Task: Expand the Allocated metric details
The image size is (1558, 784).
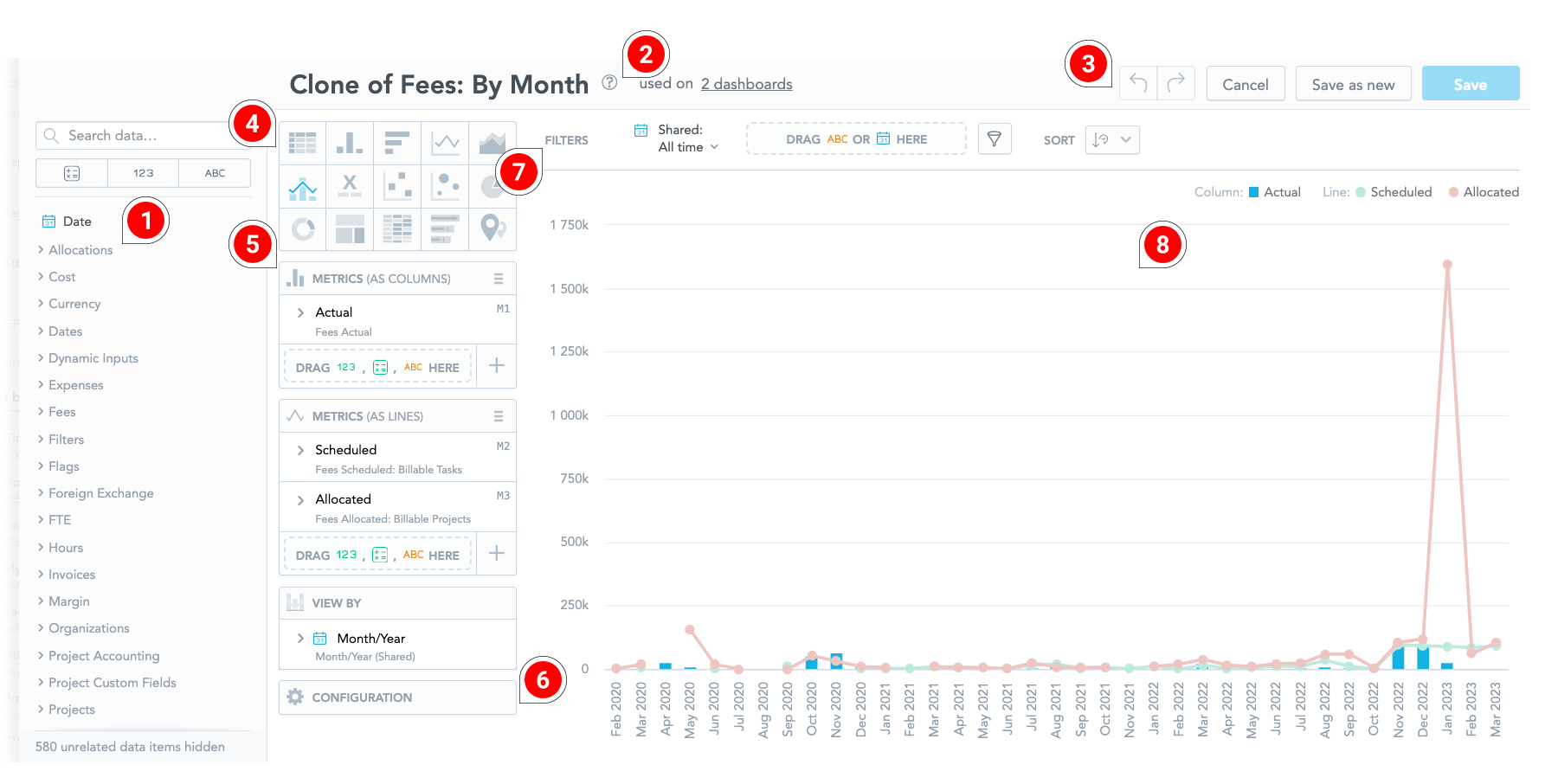Action: (300, 499)
